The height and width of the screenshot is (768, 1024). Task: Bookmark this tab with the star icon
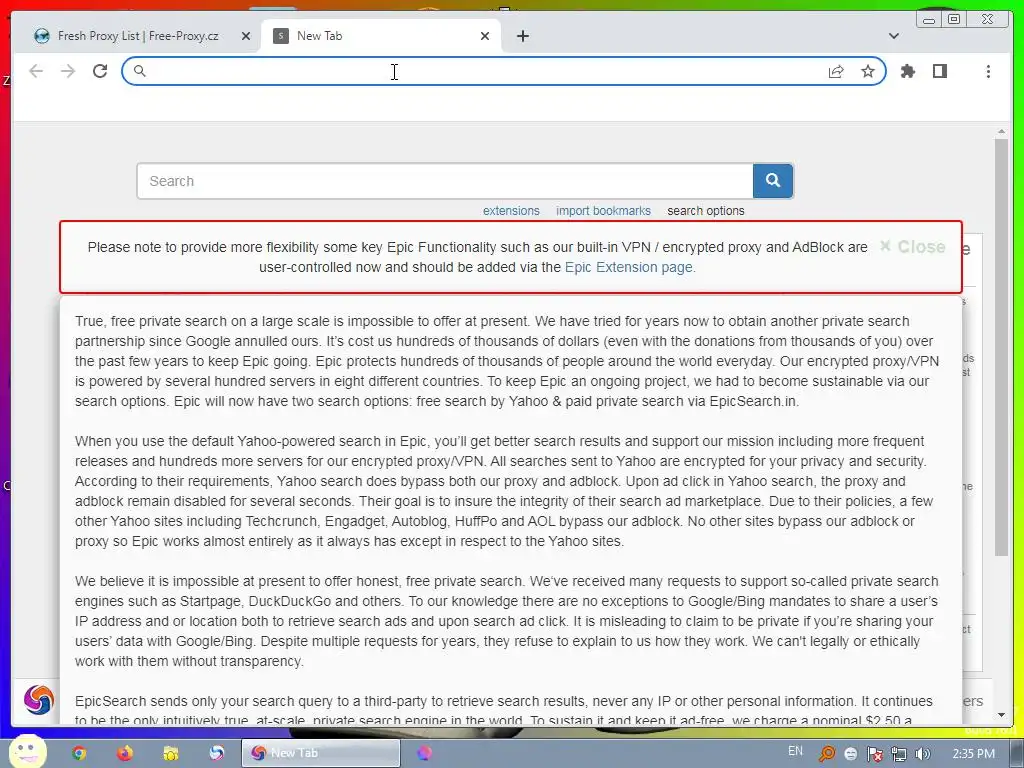868,71
